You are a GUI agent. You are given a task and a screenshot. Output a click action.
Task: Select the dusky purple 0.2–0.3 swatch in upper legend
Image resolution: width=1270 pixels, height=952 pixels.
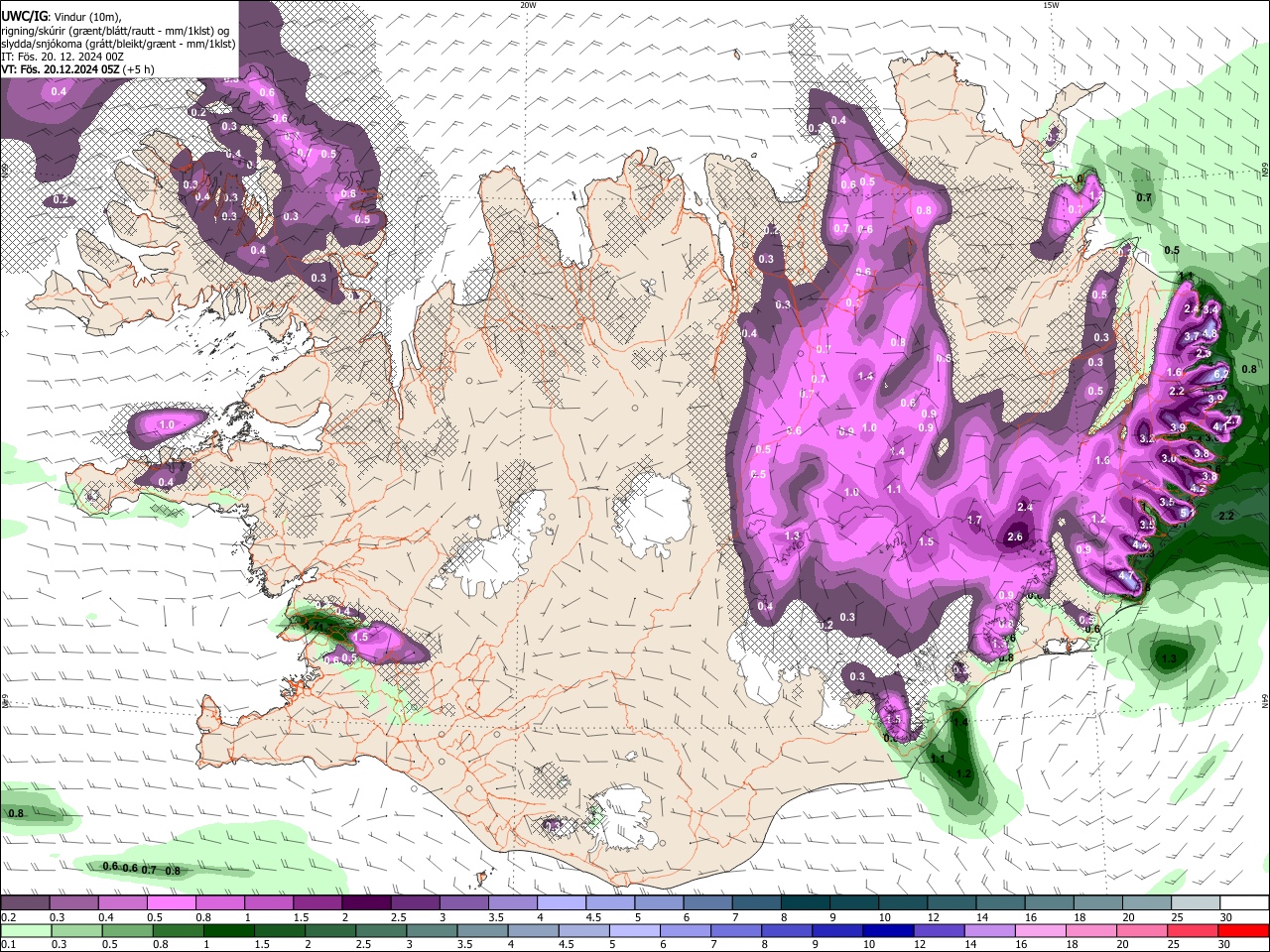pyautogui.click(x=25, y=903)
